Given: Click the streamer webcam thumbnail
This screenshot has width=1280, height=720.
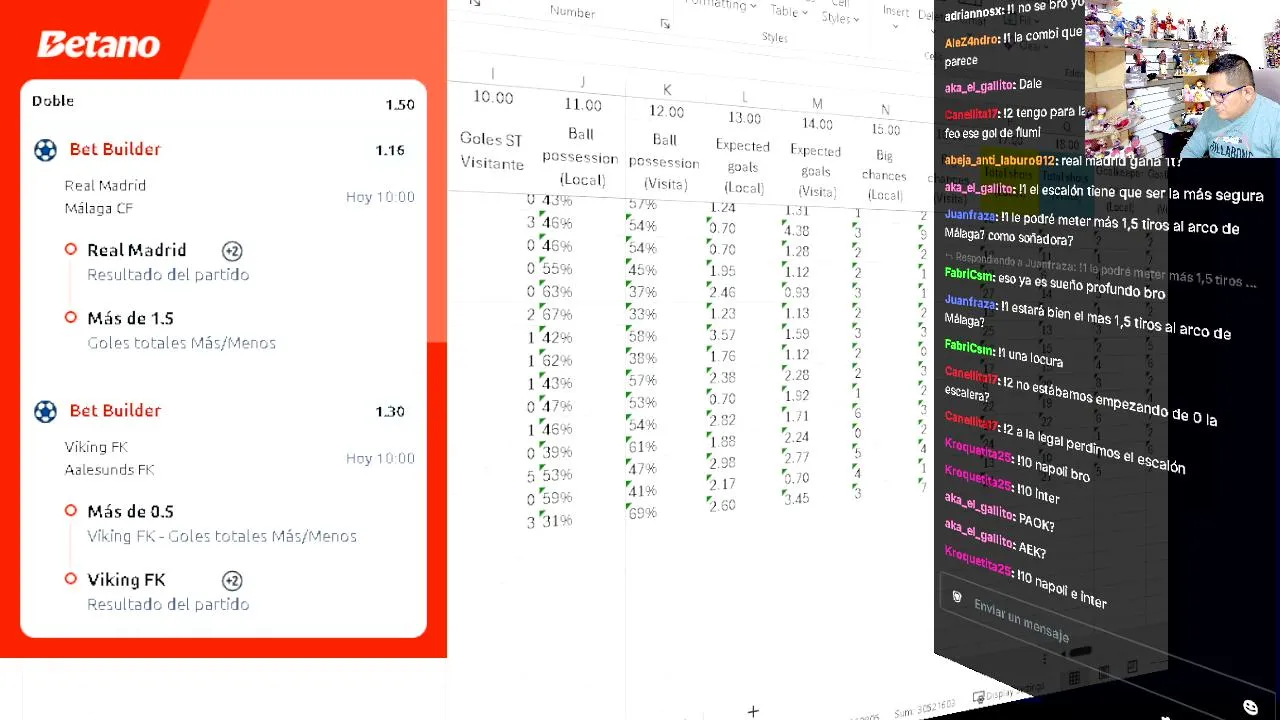Looking at the screenshot, I should point(1181,79).
